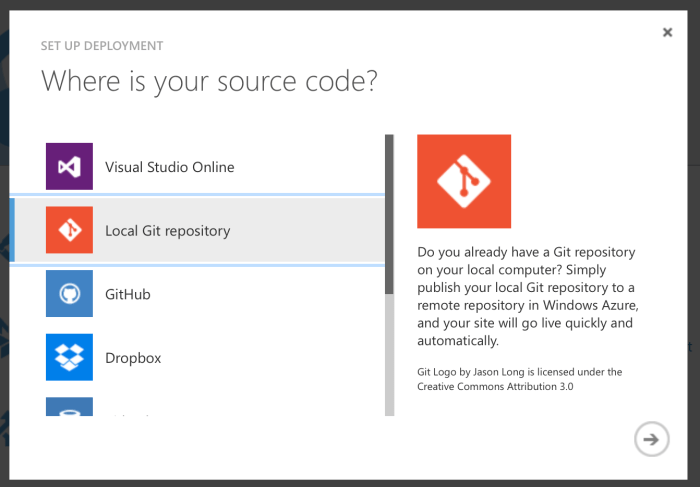Image resolution: width=700 pixels, height=487 pixels.
Task: Click the Git repository description paragraph
Action: [528, 296]
